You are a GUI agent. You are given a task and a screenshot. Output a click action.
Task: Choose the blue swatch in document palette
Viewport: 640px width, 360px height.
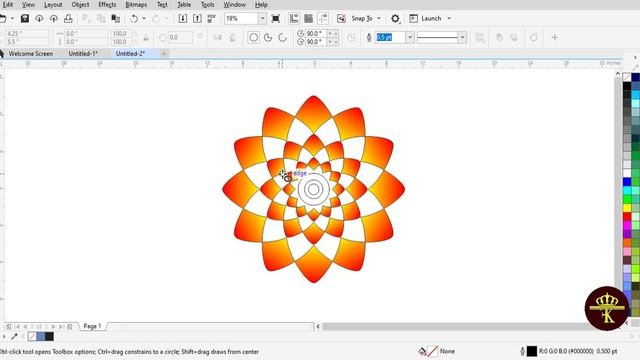(40, 337)
